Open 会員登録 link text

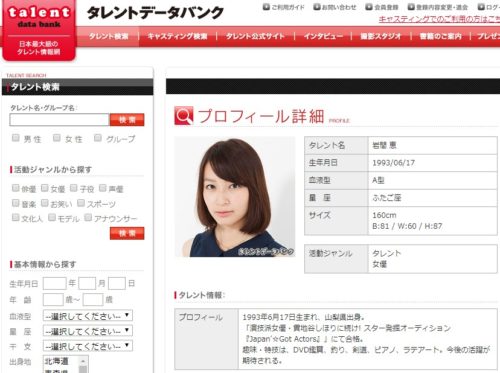(386, 7)
